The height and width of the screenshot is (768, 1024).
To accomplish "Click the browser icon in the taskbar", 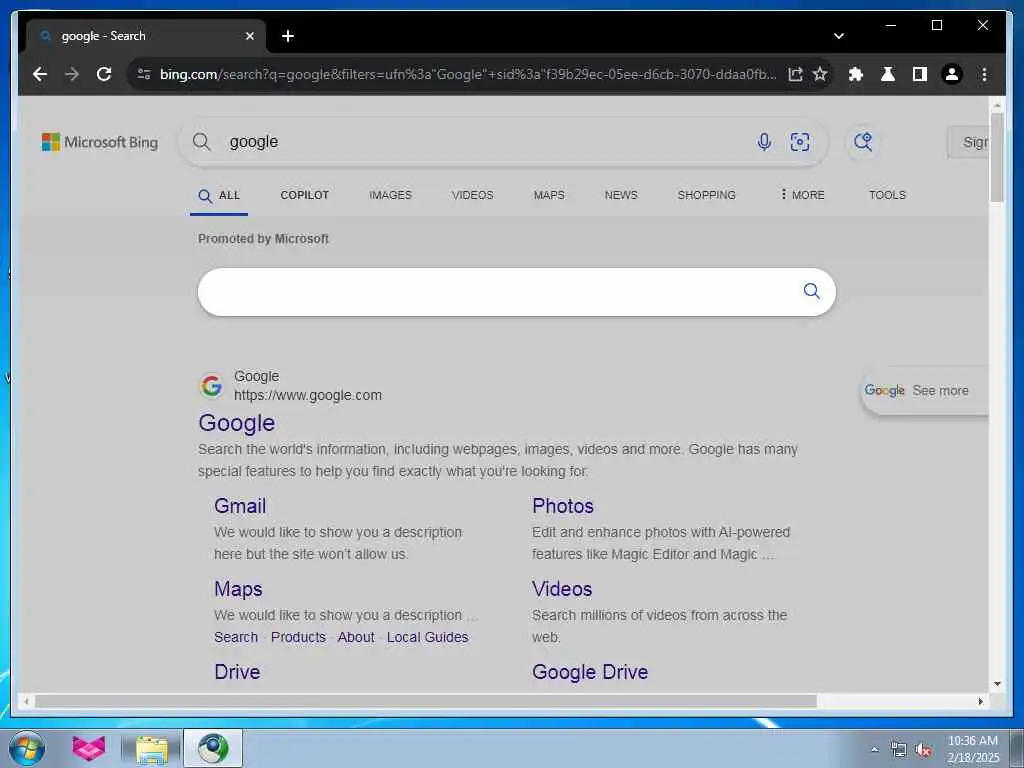I will click(x=213, y=748).
